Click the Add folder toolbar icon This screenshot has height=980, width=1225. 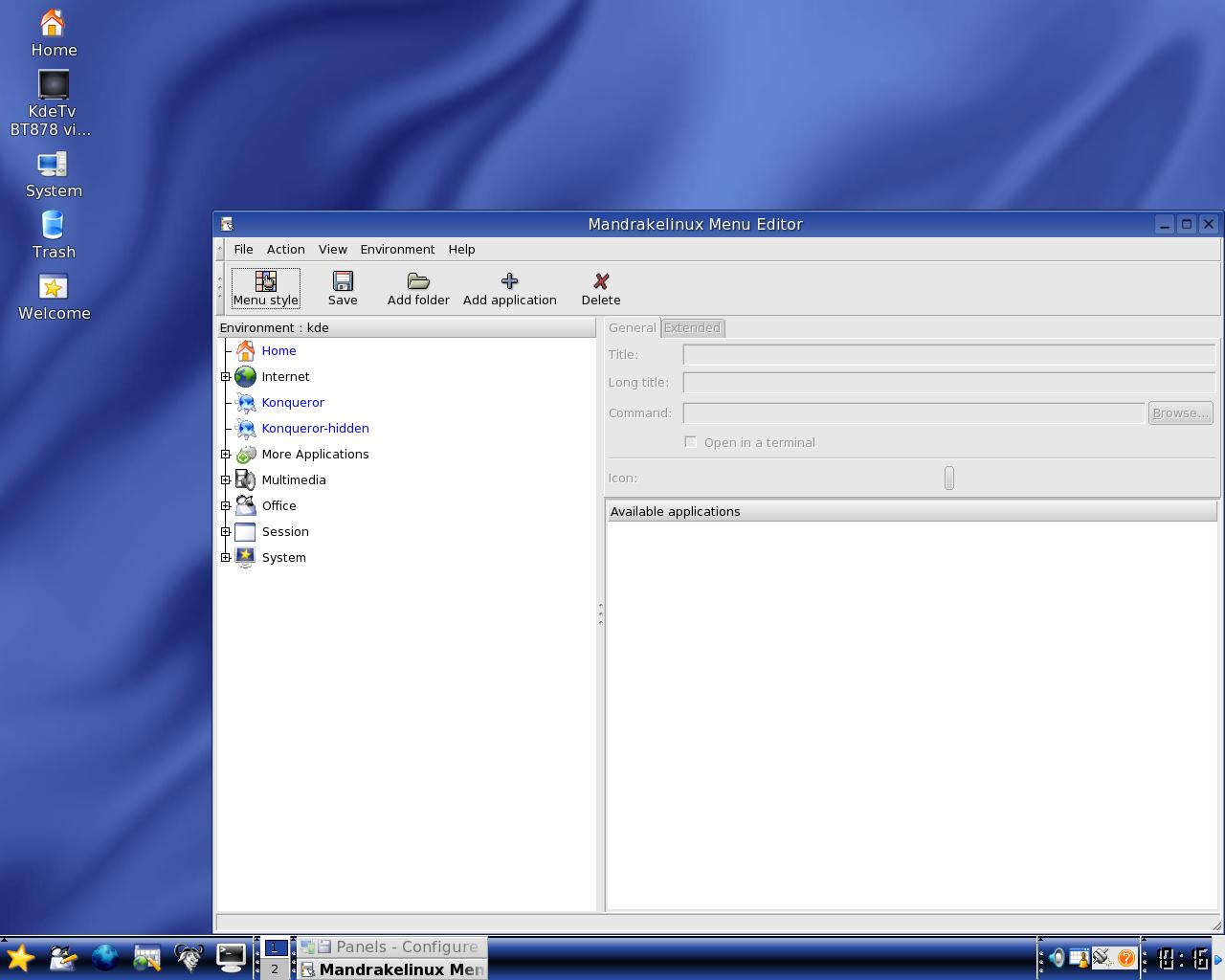pos(418,280)
